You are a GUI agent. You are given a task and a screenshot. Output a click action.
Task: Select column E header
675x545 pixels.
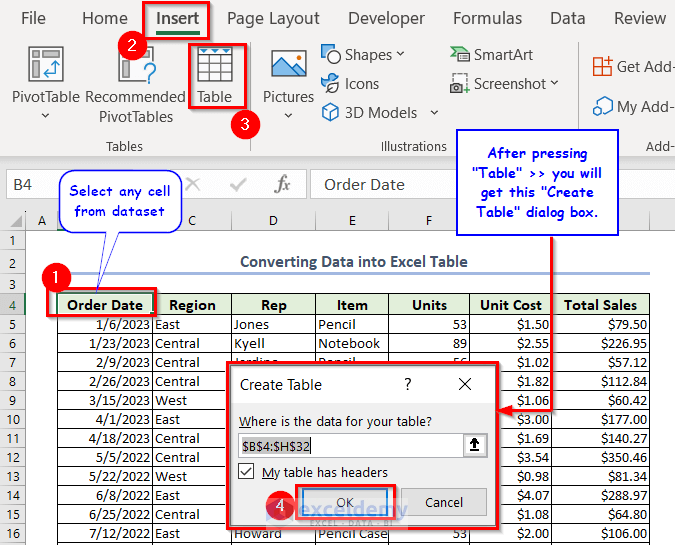pos(352,221)
